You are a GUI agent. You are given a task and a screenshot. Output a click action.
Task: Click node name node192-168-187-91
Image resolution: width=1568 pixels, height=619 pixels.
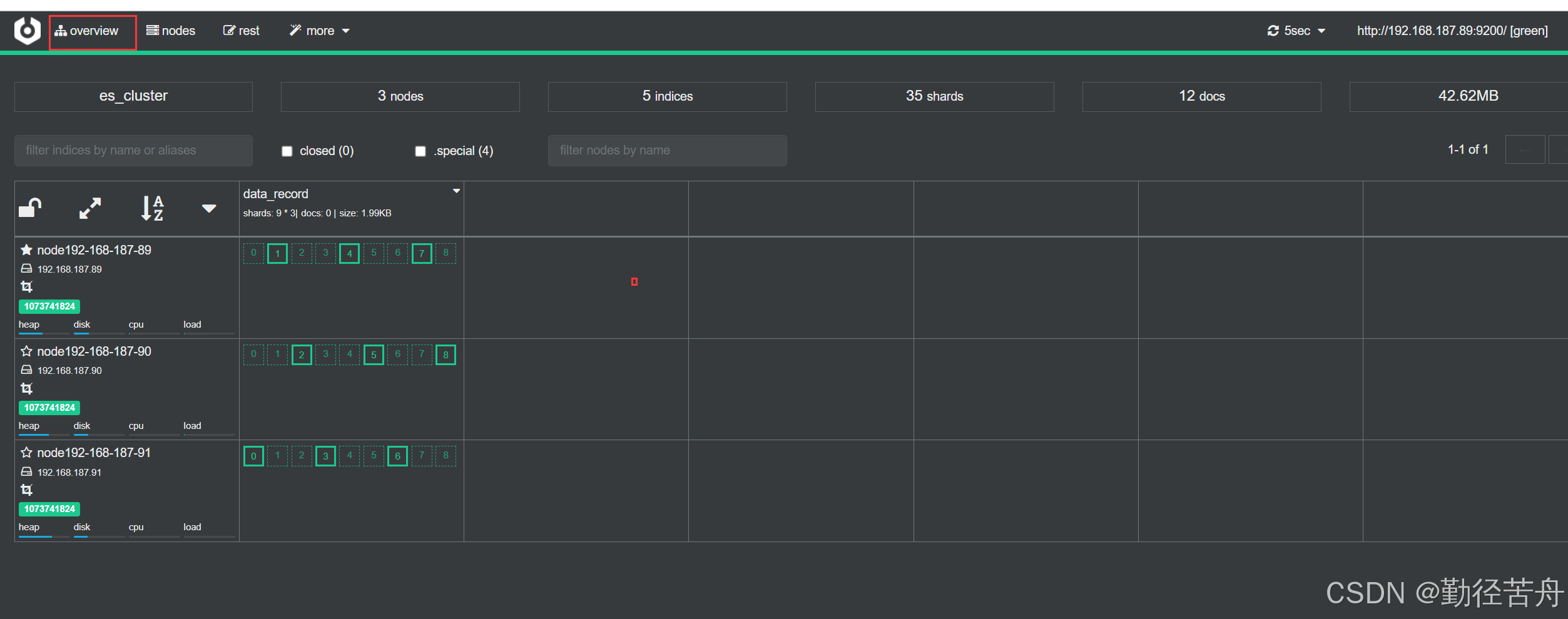94,453
